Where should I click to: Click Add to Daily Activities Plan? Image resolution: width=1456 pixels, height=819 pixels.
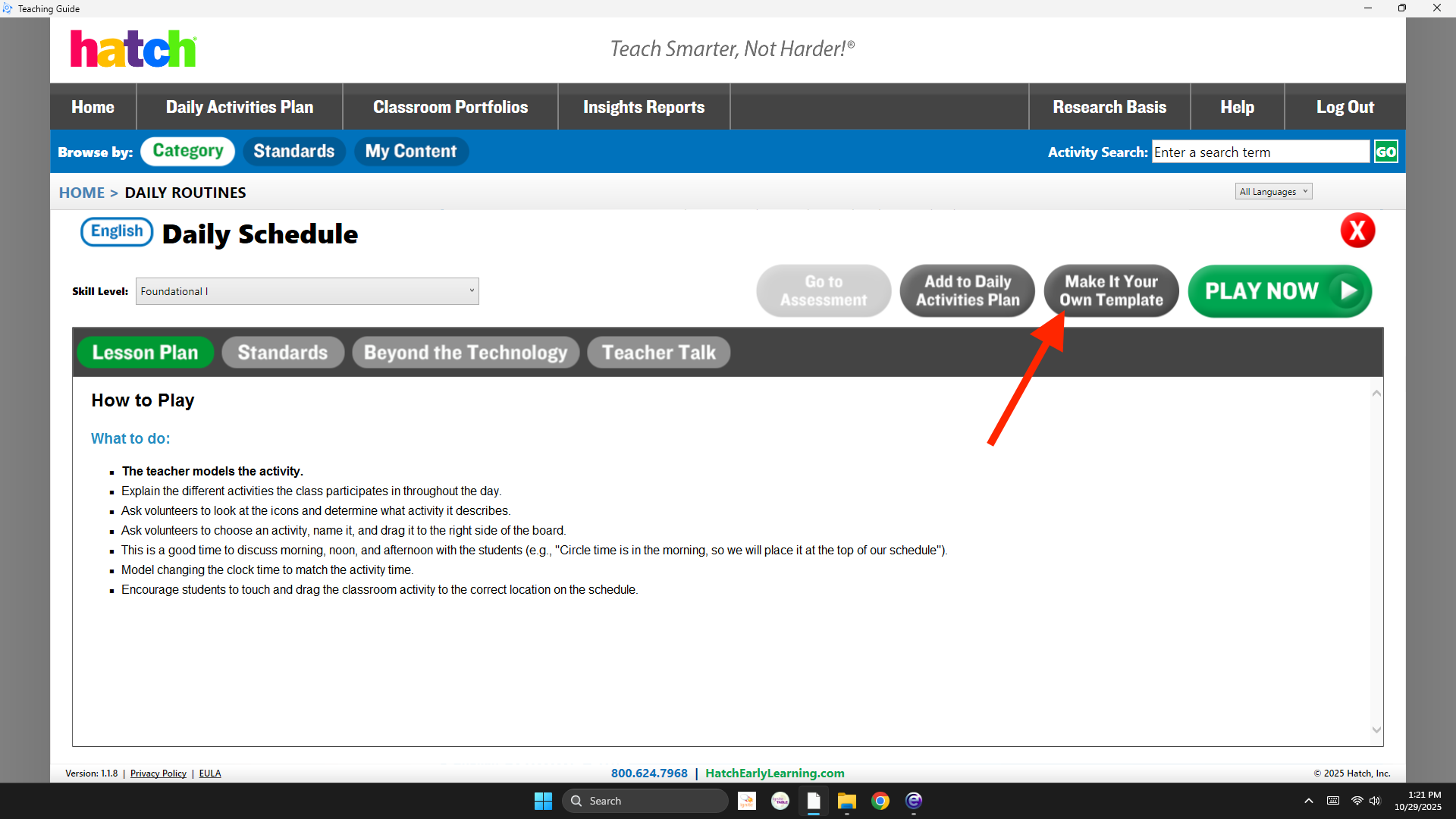[x=968, y=291]
